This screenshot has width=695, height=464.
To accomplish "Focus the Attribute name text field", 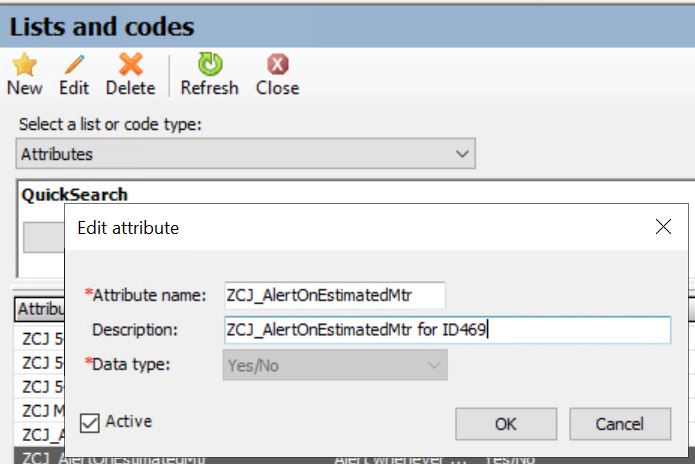I will 335,295.
